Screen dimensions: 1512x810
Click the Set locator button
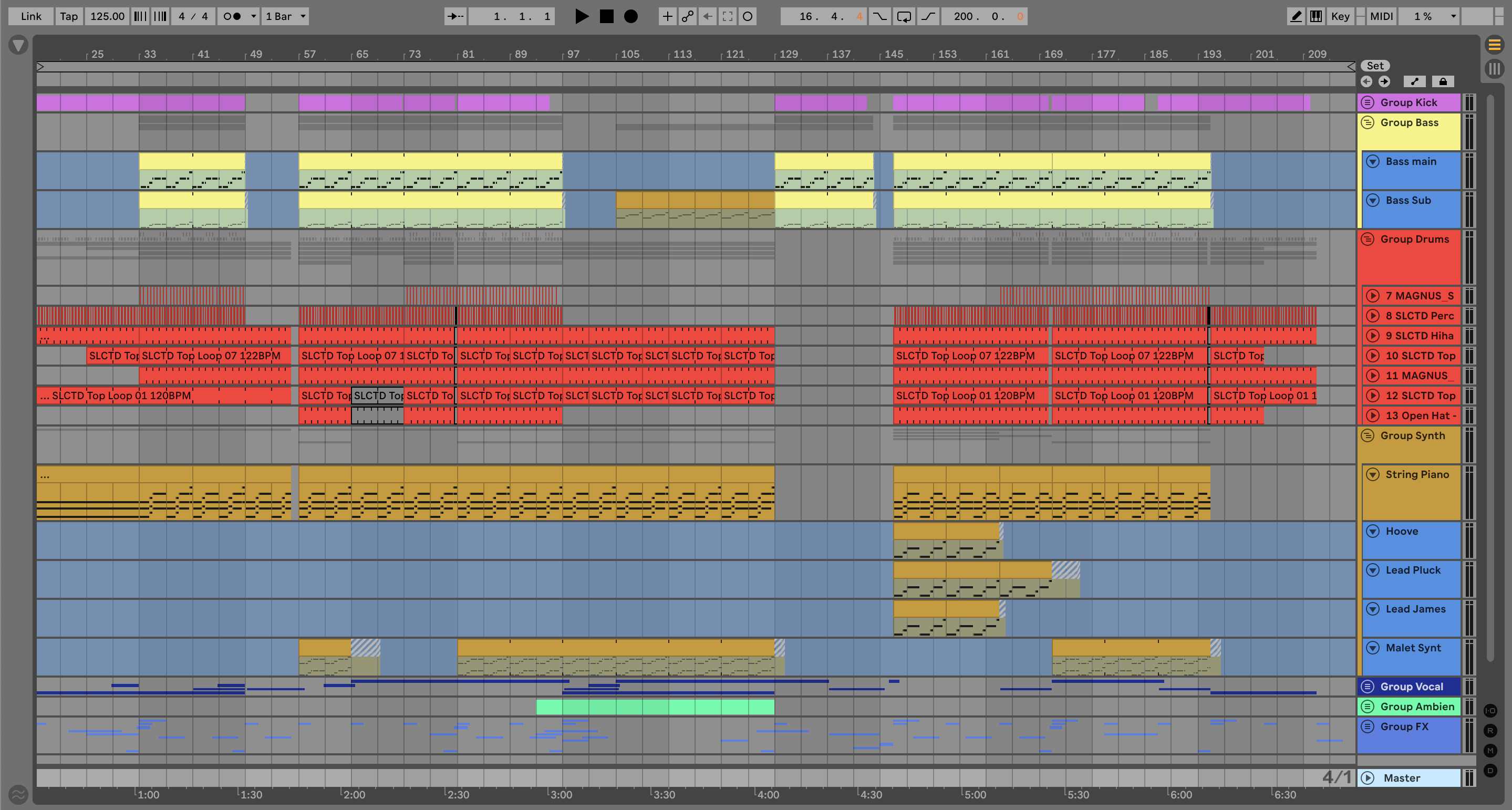click(x=1375, y=66)
